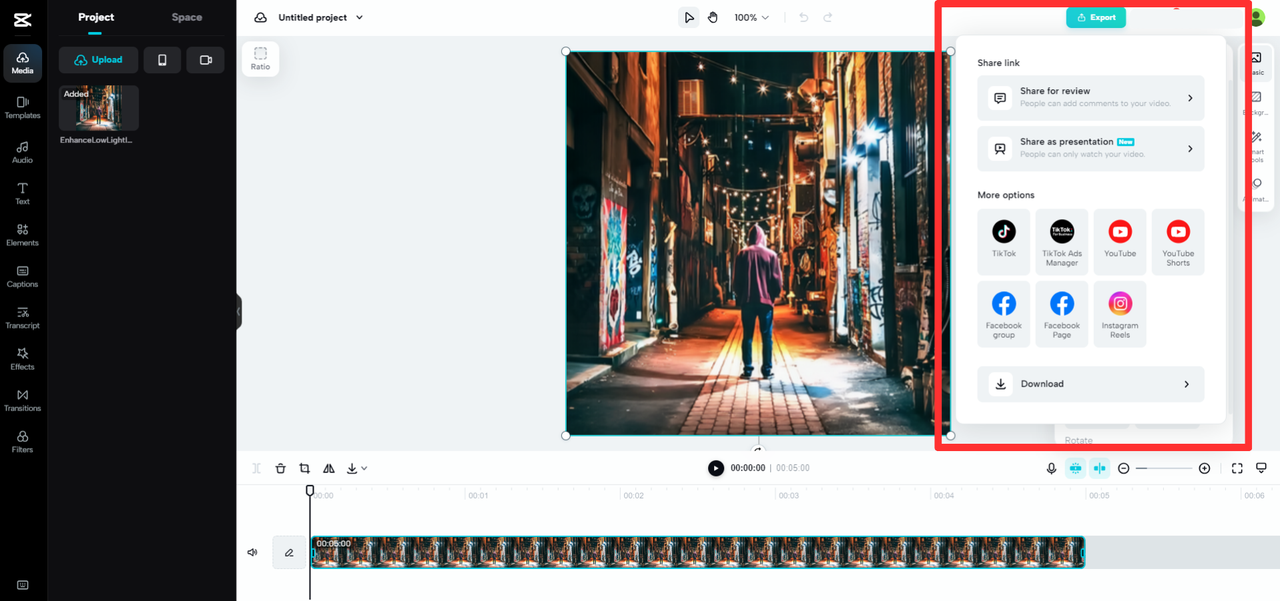
Task: Toggle the timeline auto-align preview-axis button
Action: tap(1099, 468)
